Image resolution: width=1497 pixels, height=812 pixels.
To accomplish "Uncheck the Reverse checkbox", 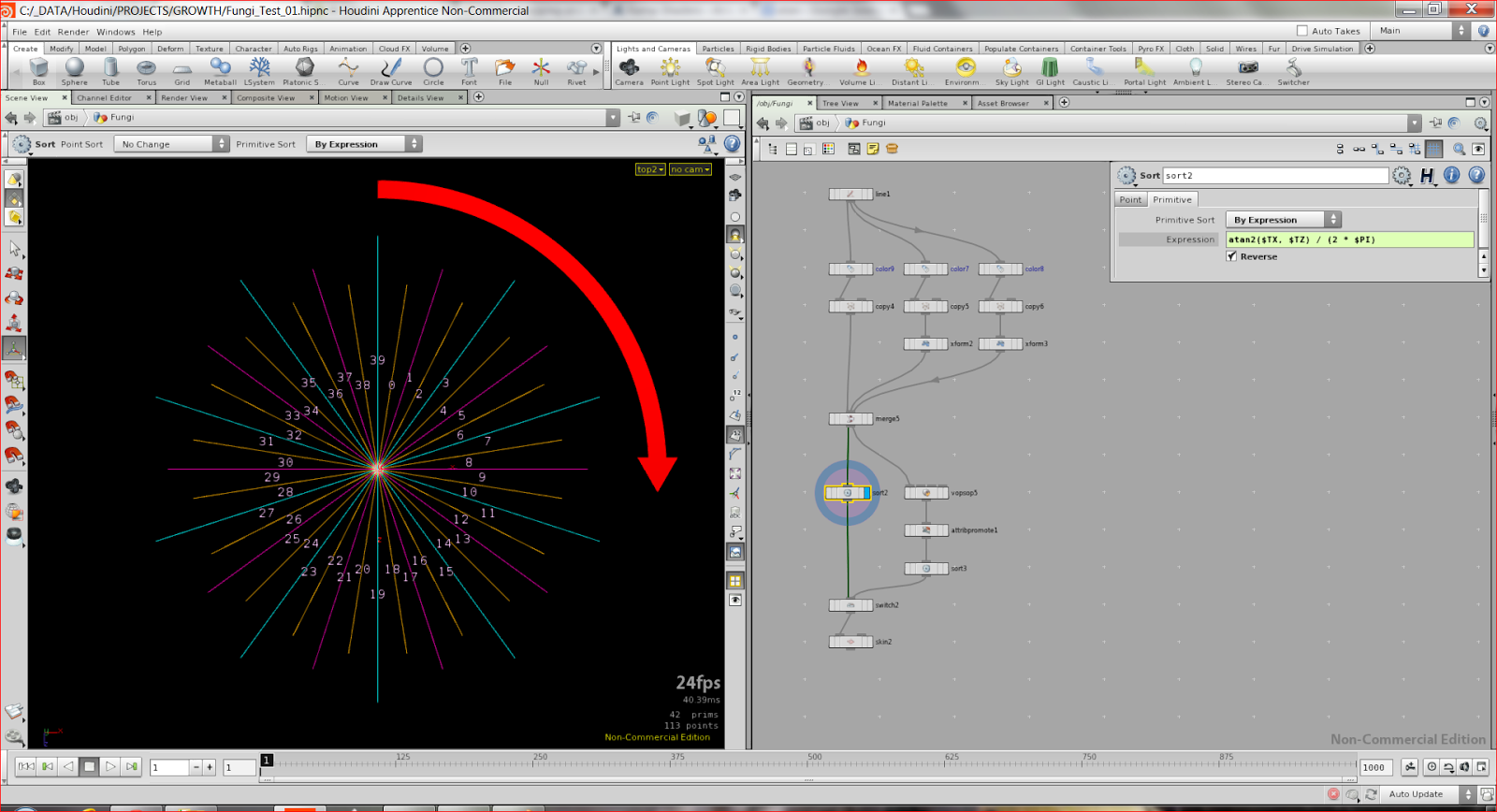I will (1231, 256).
